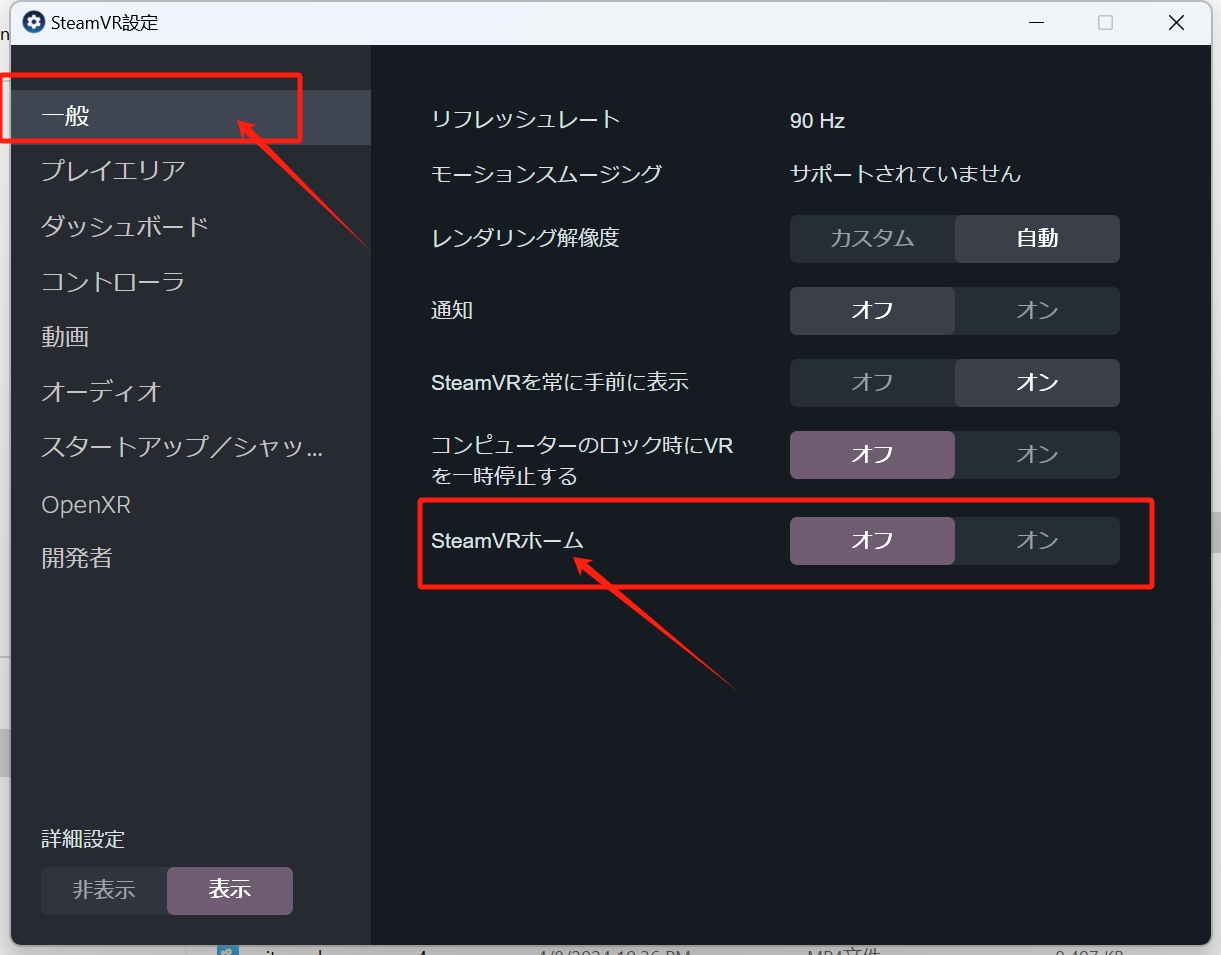Open コントローラ settings
Image resolution: width=1221 pixels, height=955 pixels.
click(x=191, y=282)
